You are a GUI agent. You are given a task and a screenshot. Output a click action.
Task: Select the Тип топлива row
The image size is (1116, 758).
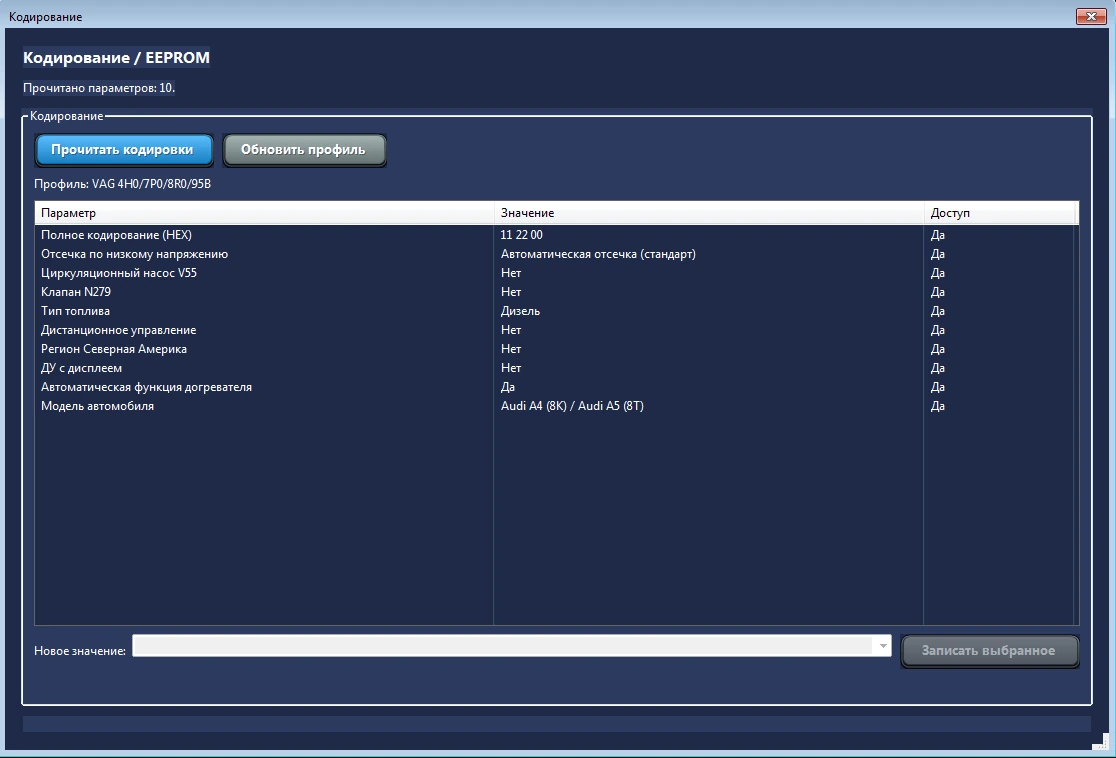557,311
